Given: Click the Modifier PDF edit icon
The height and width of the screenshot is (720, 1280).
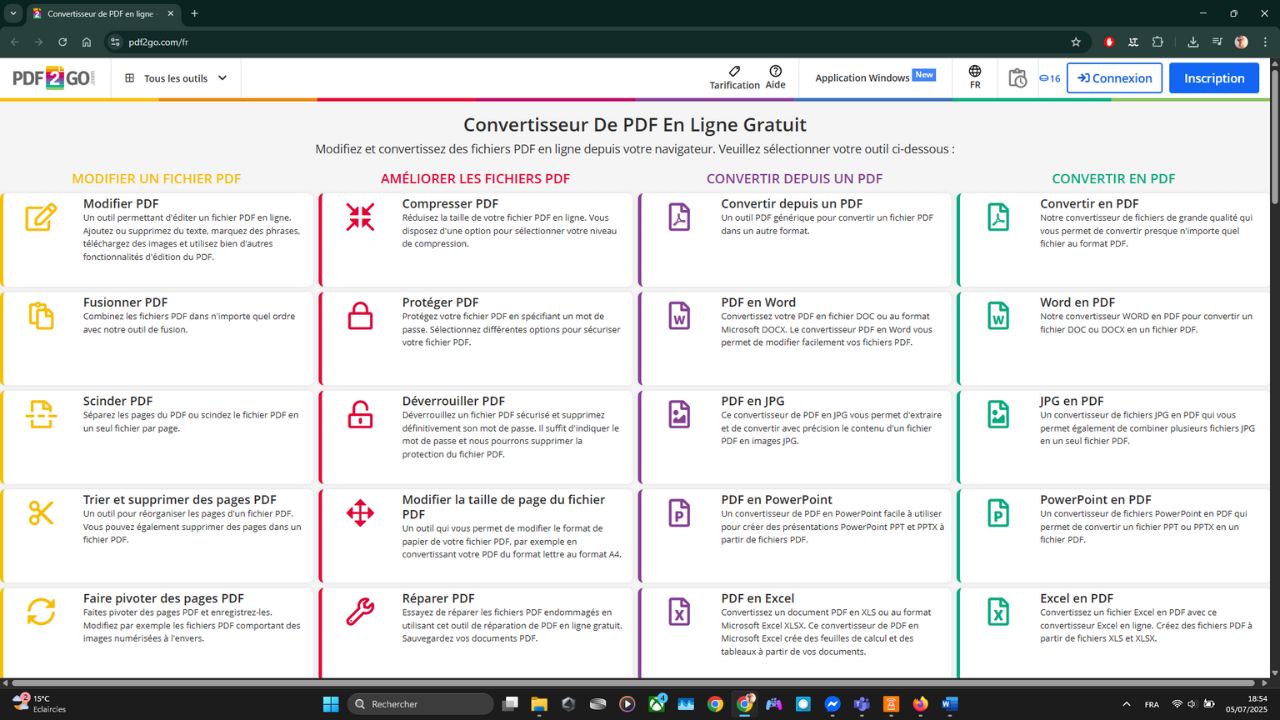Looking at the screenshot, I should 41,217.
